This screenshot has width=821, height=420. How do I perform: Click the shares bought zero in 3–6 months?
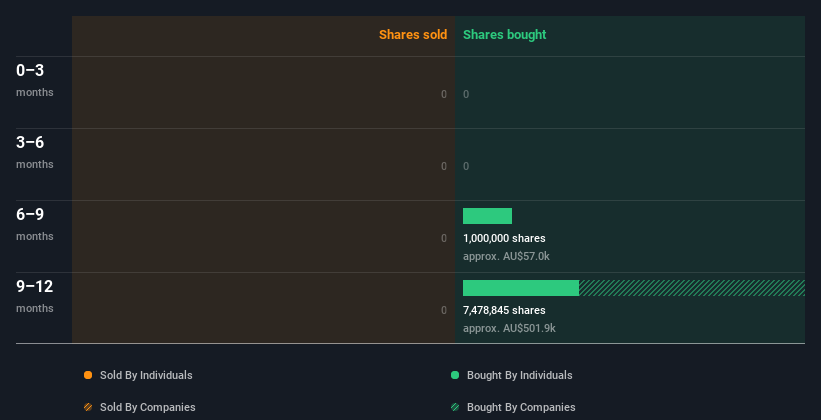[466, 167]
